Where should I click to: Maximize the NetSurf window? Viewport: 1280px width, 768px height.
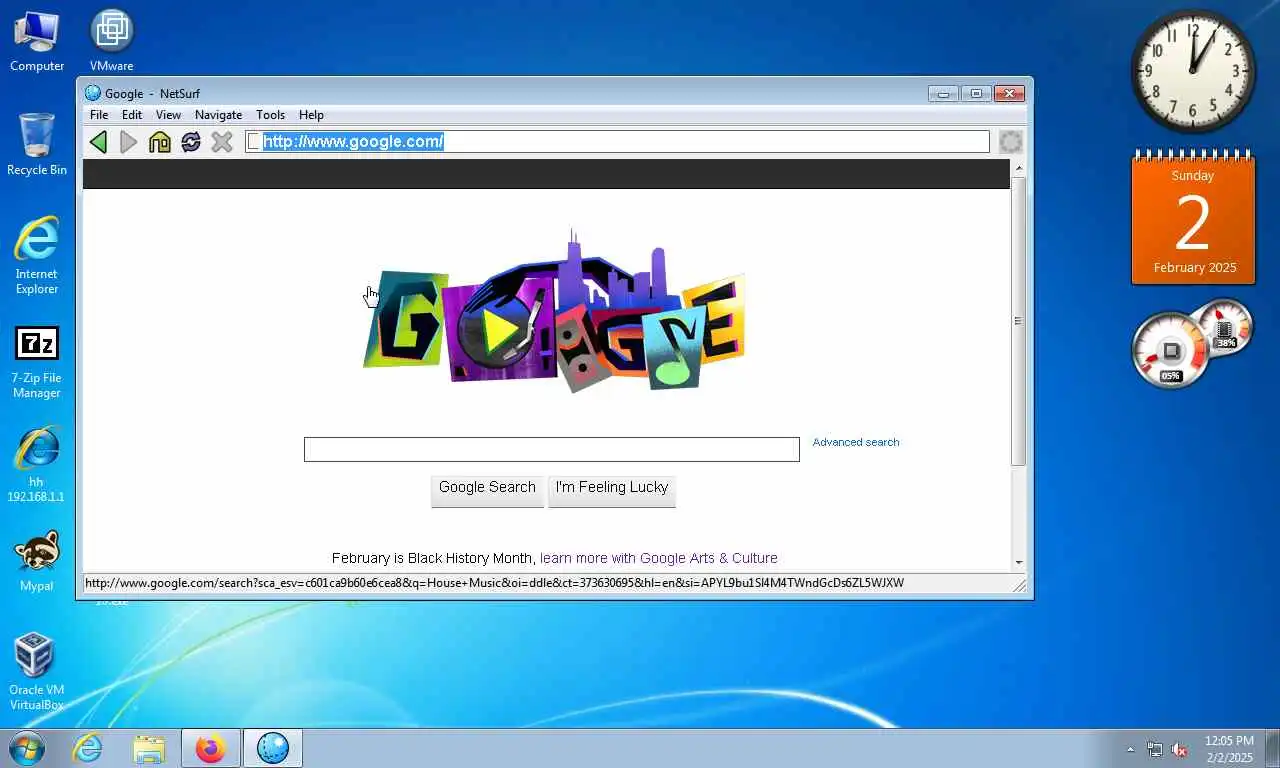click(x=976, y=93)
